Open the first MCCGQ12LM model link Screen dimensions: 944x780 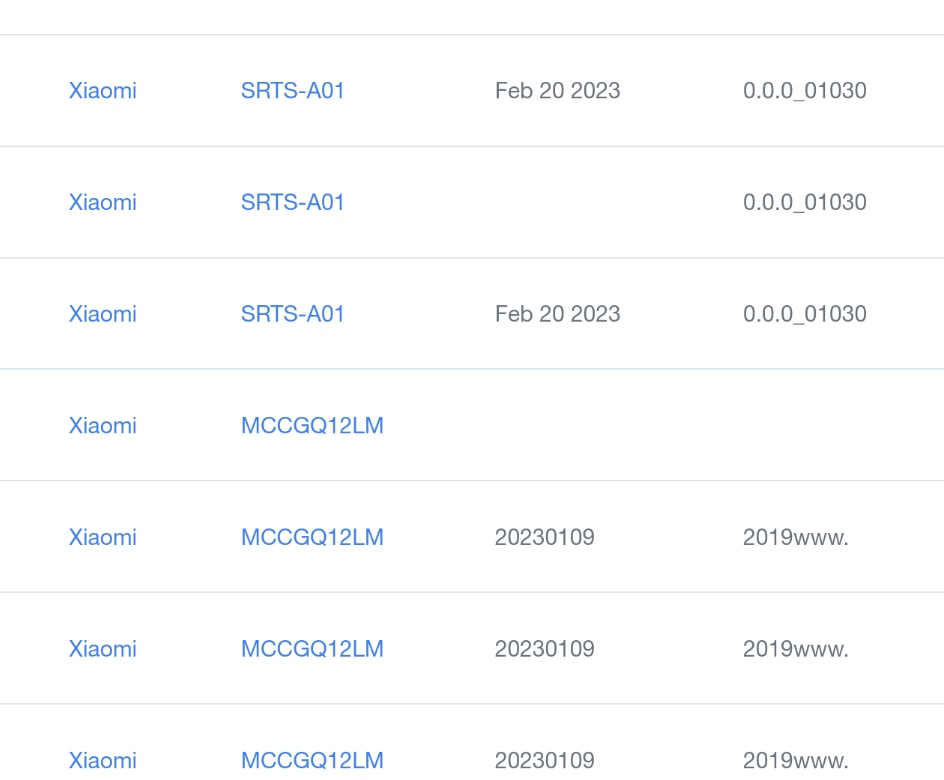click(x=311, y=425)
